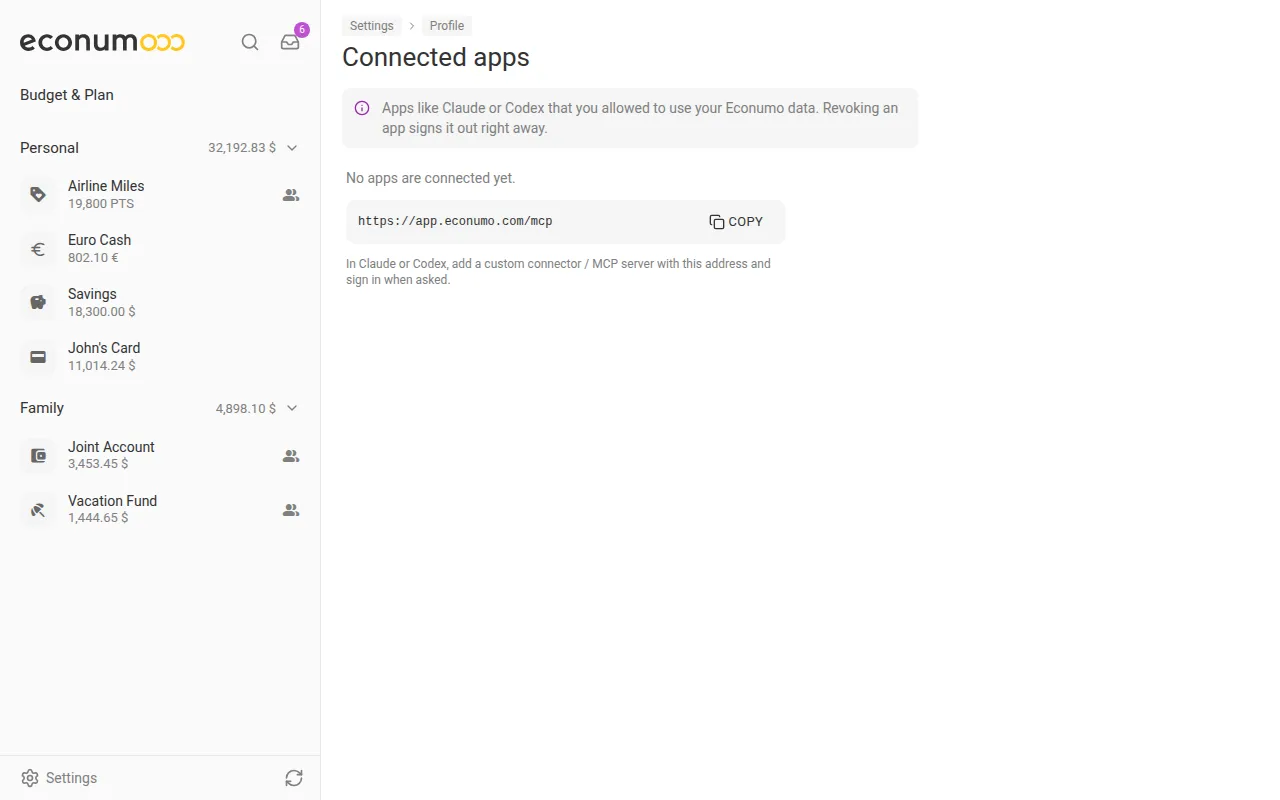Click the Airline Miles tag icon
The width and height of the screenshot is (1280, 800).
[x=38, y=194]
